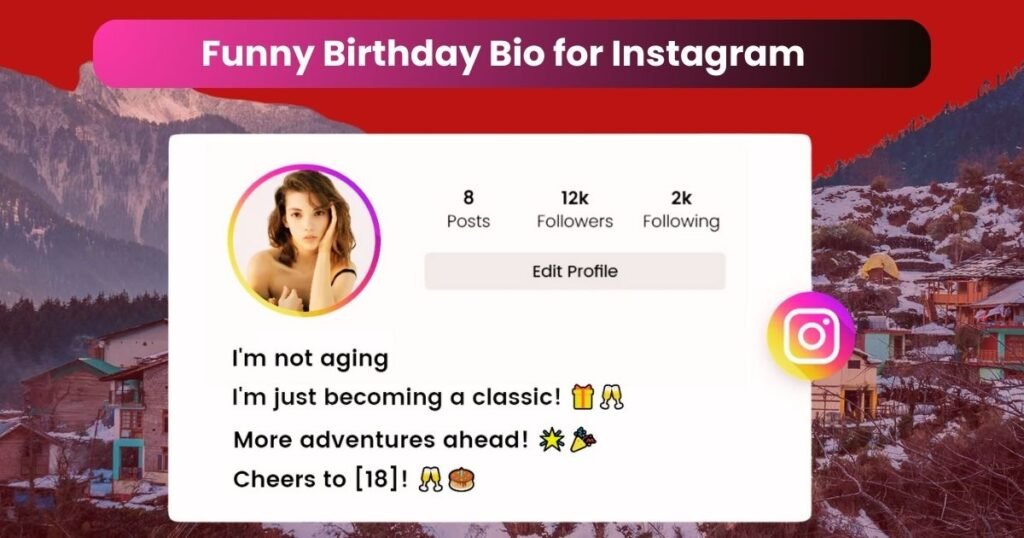The image size is (1024, 538).
Task: Click the birthday cake emoji
Action: (x=462, y=480)
